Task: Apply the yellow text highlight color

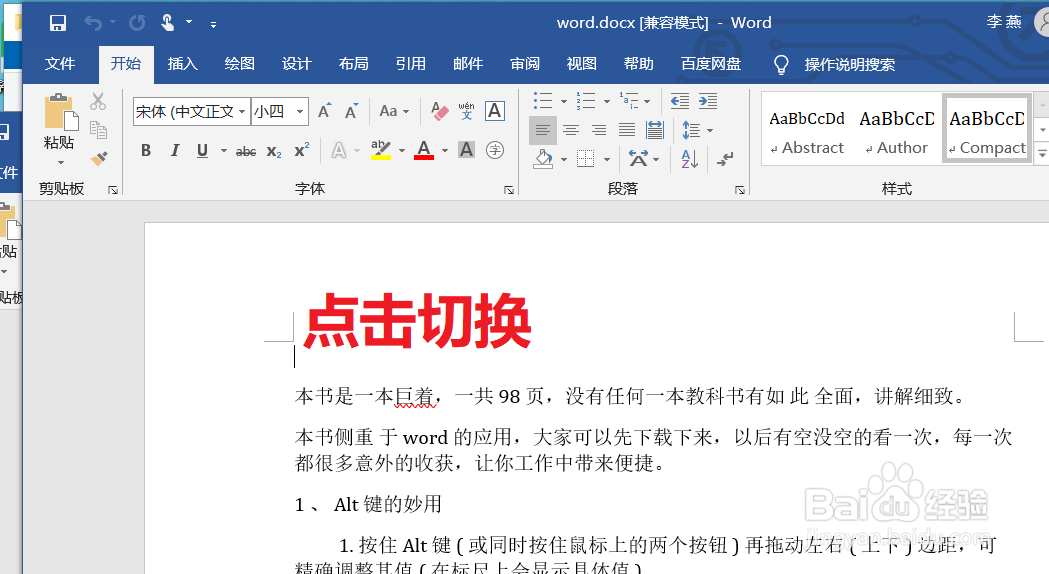Action: (381, 150)
